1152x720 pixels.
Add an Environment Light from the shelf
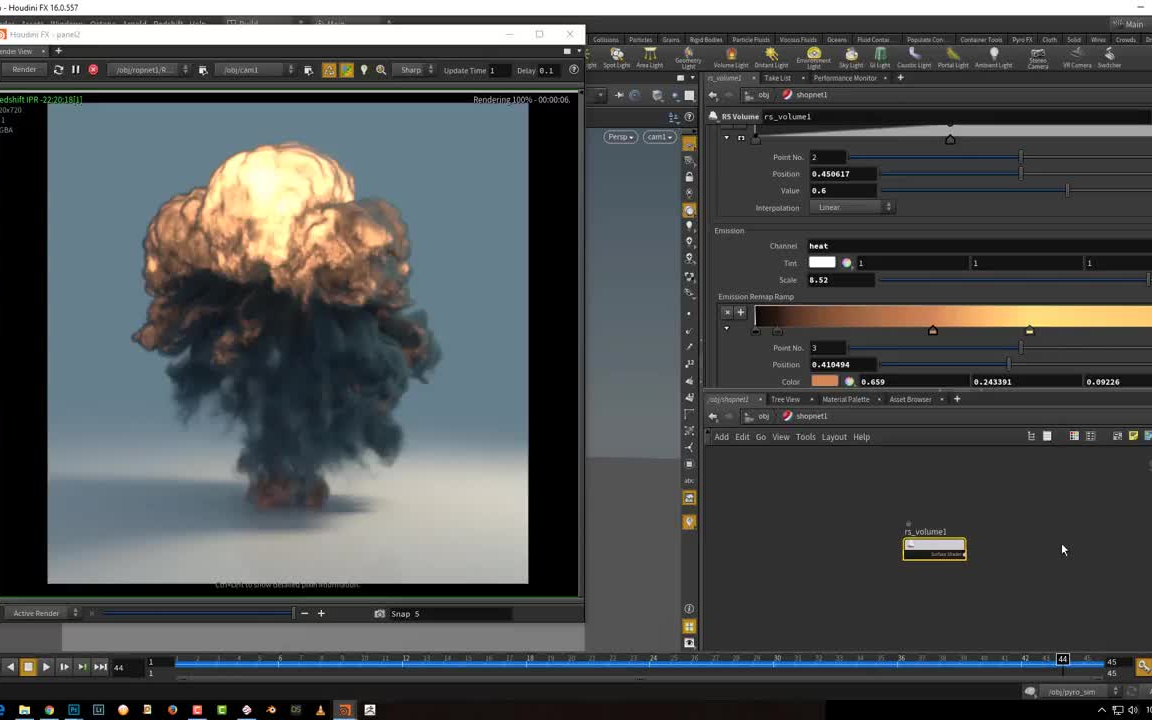[813, 58]
